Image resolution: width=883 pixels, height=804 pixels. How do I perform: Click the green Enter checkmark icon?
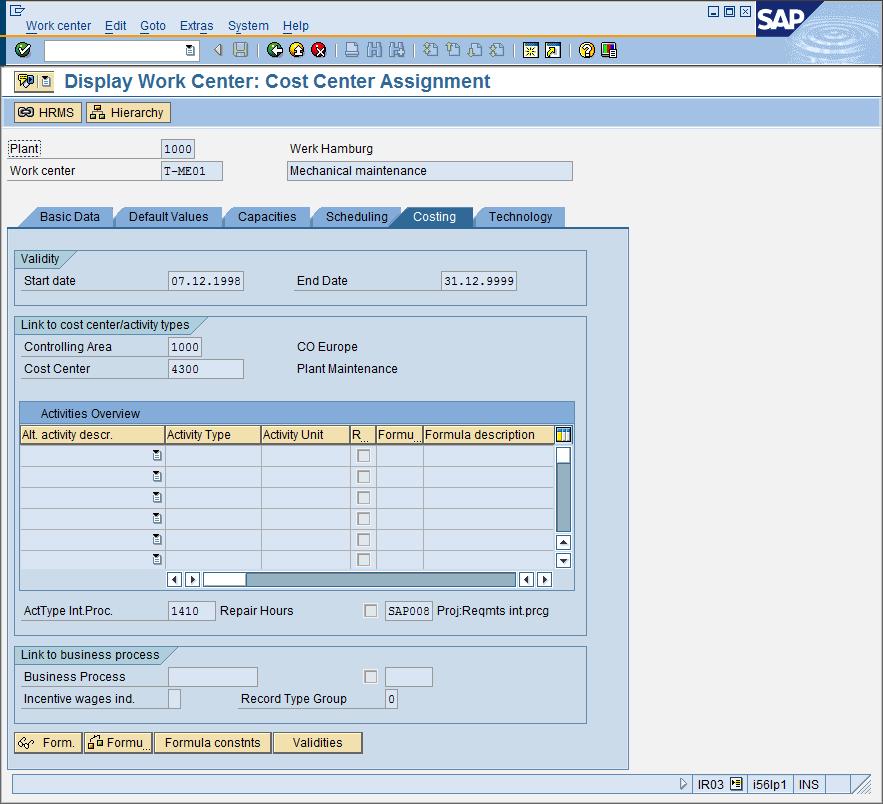pos(23,50)
